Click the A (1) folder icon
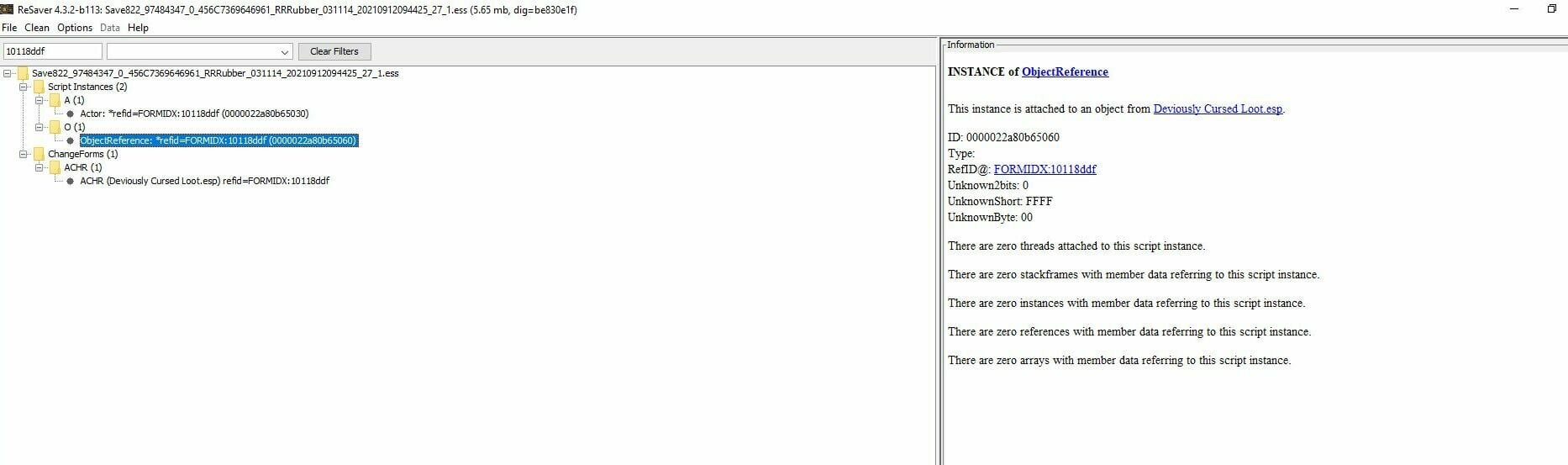 click(x=55, y=100)
